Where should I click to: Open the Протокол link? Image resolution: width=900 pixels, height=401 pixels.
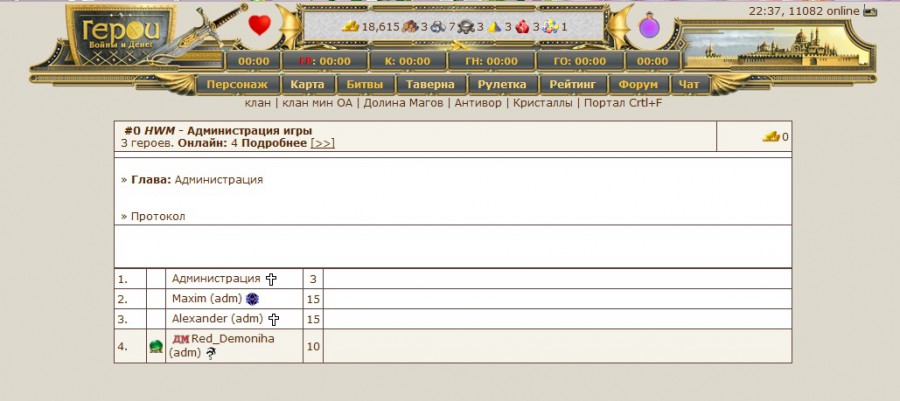click(158, 216)
